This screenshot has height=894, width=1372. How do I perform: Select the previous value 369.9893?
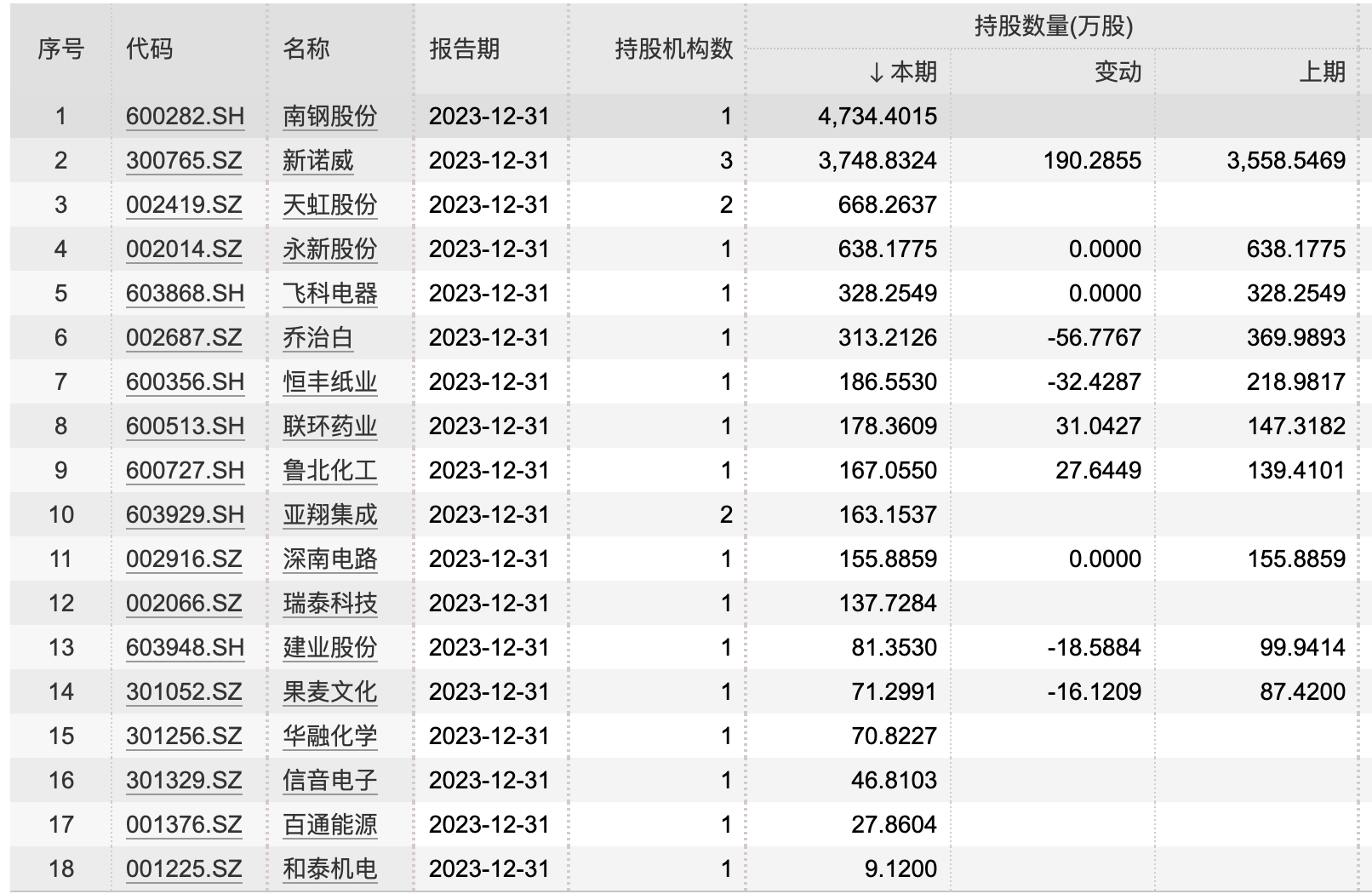pyautogui.click(x=1296, y=338)
